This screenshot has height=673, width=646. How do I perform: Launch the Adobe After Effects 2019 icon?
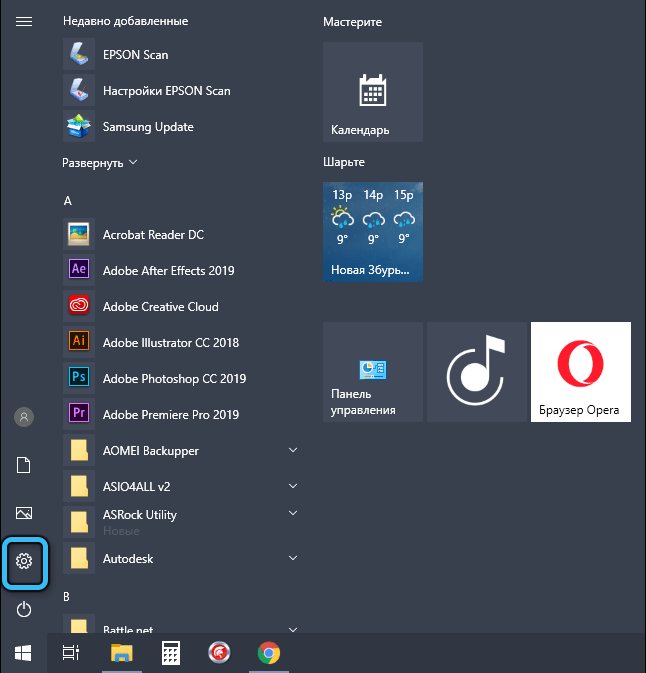79,270
